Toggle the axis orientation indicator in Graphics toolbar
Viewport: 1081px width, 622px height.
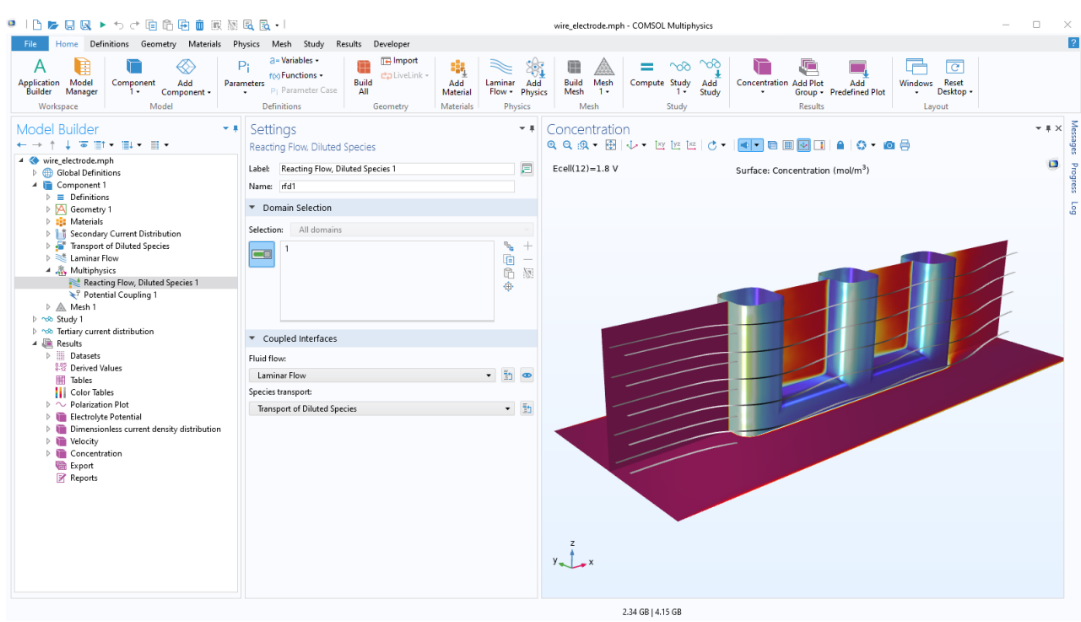pyautogui.click(x=804, y=146)
